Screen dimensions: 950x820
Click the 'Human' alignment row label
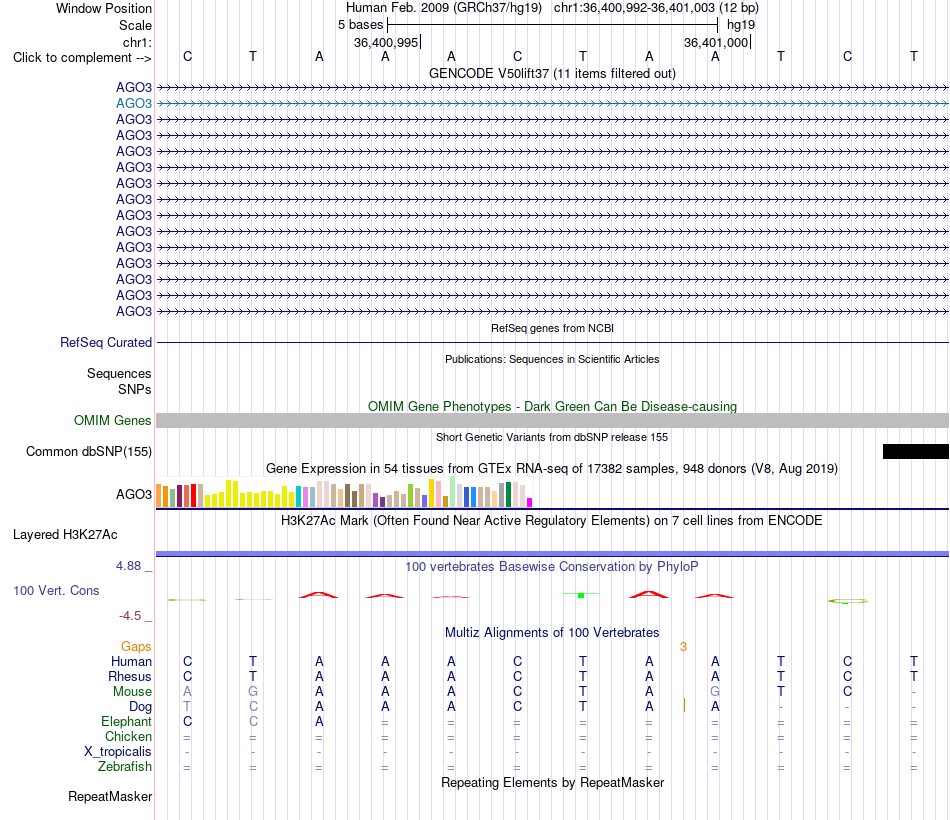131,661
